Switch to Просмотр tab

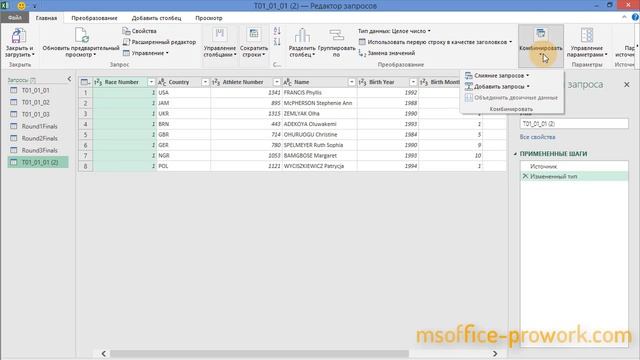click(209, 18)
